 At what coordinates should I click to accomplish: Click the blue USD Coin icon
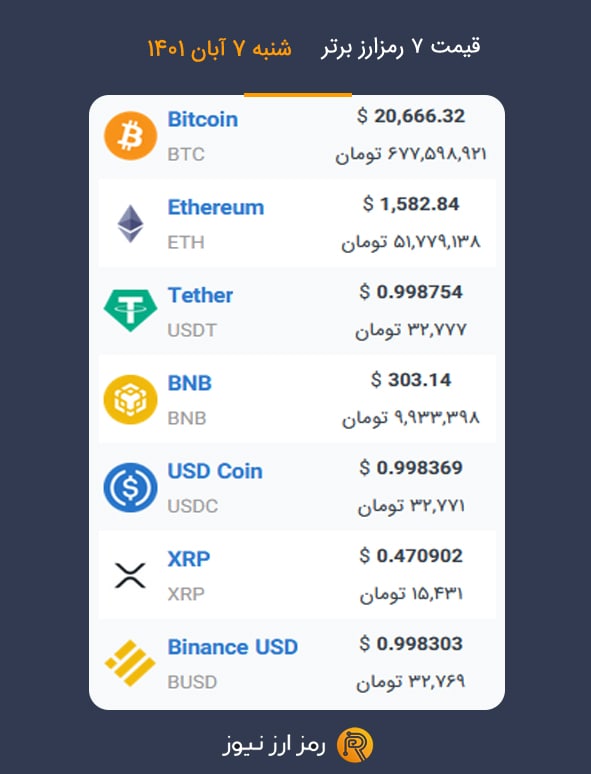point(130,487)
